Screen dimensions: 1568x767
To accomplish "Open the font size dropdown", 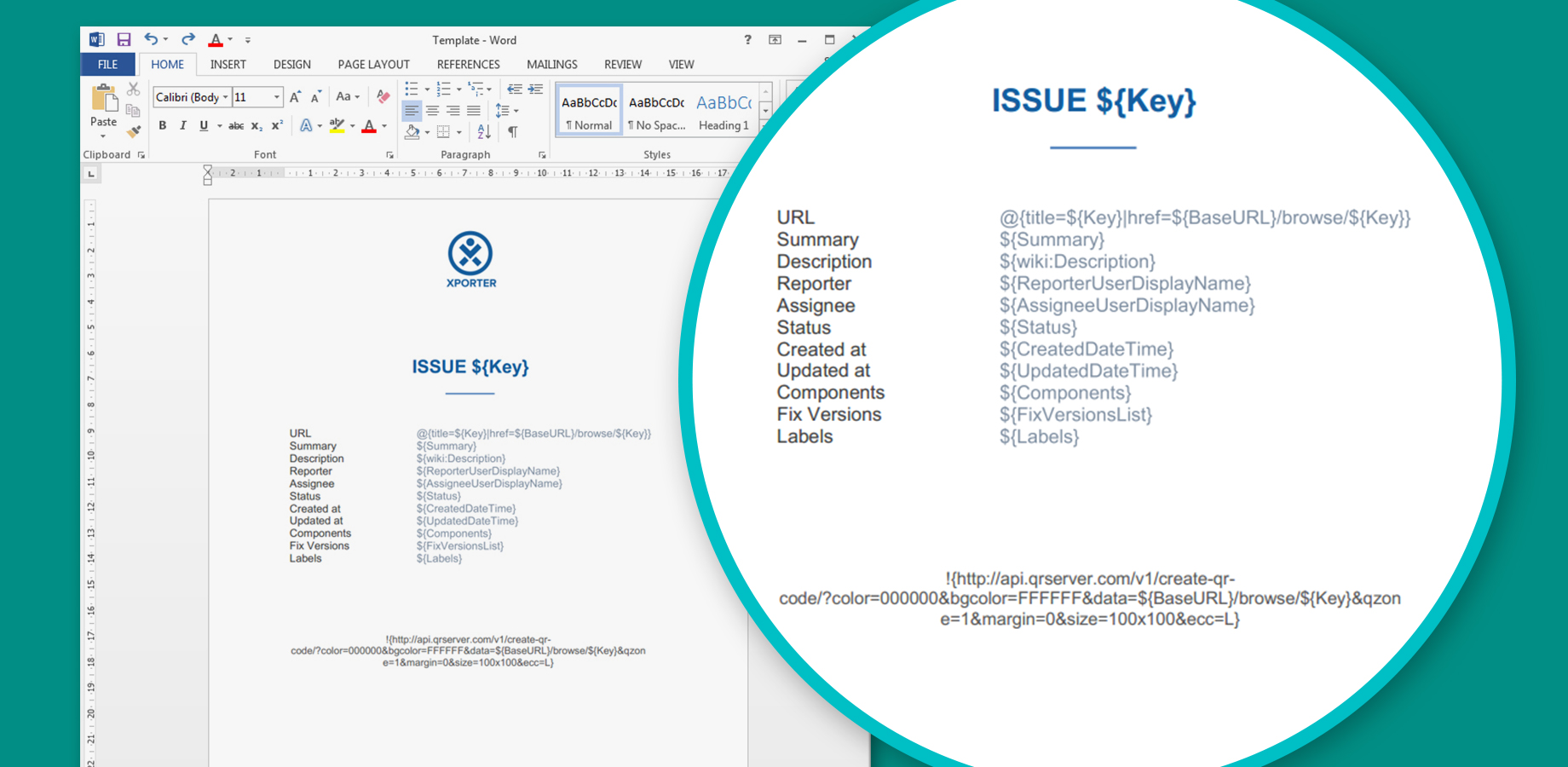I will pyautogui.click(x=277, y=97).
